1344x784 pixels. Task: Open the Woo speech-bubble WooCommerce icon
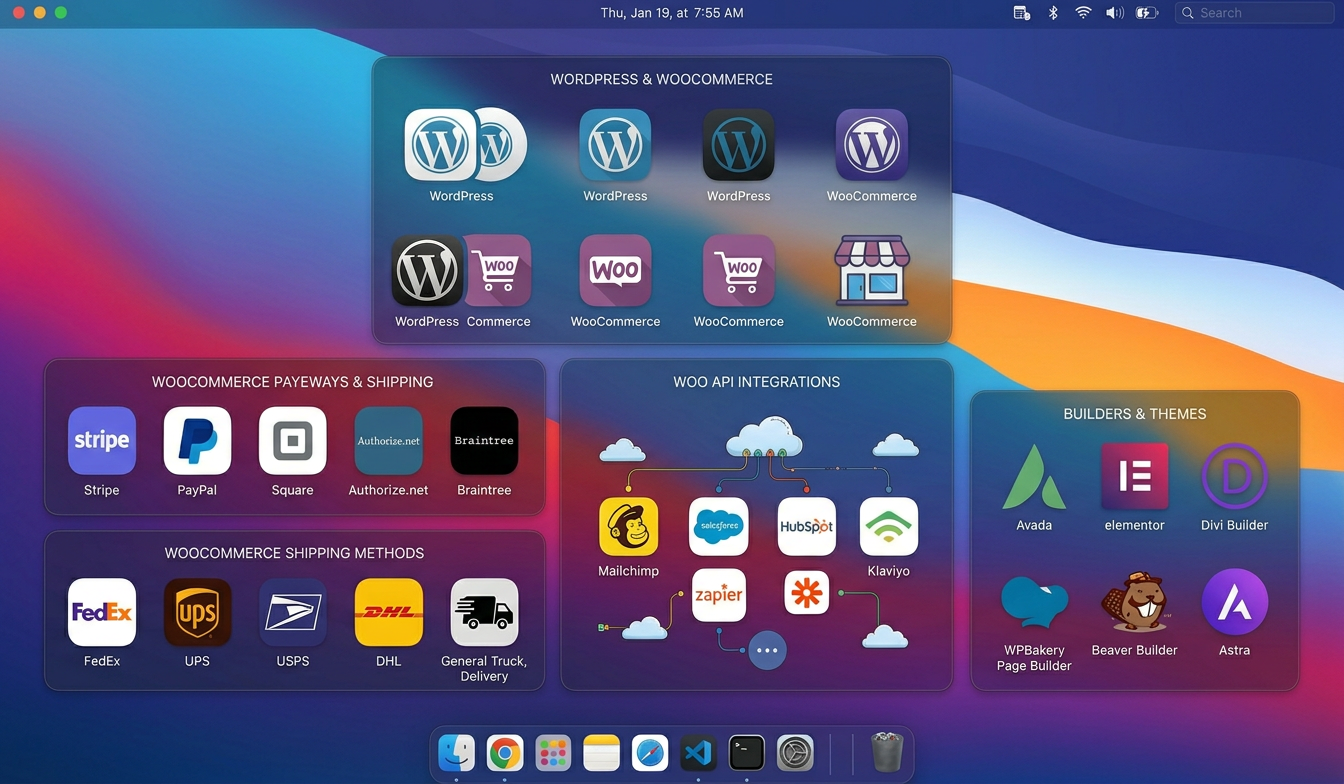[615, 270]
